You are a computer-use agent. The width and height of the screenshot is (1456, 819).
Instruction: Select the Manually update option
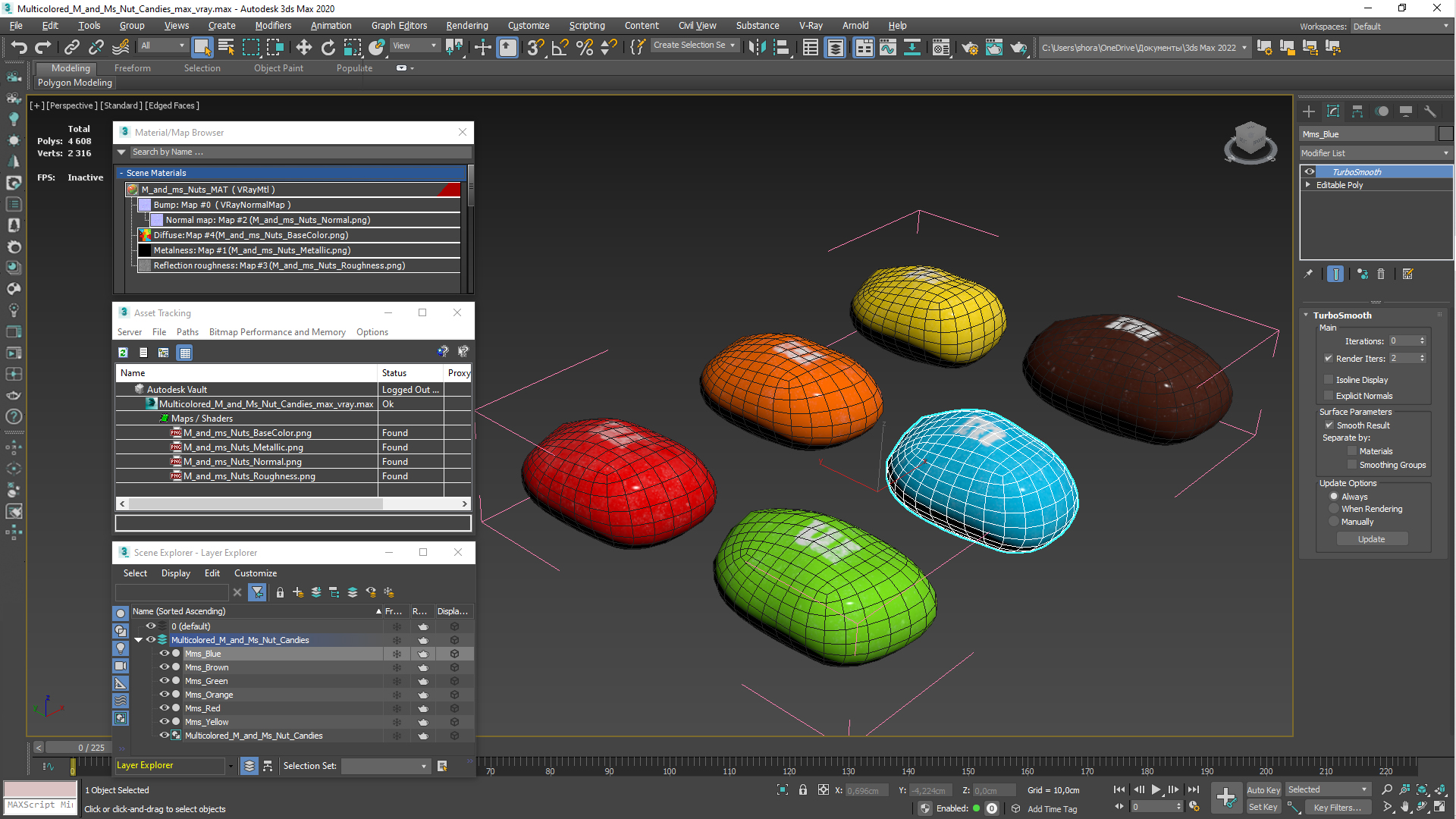click(x=1334, y=522)
